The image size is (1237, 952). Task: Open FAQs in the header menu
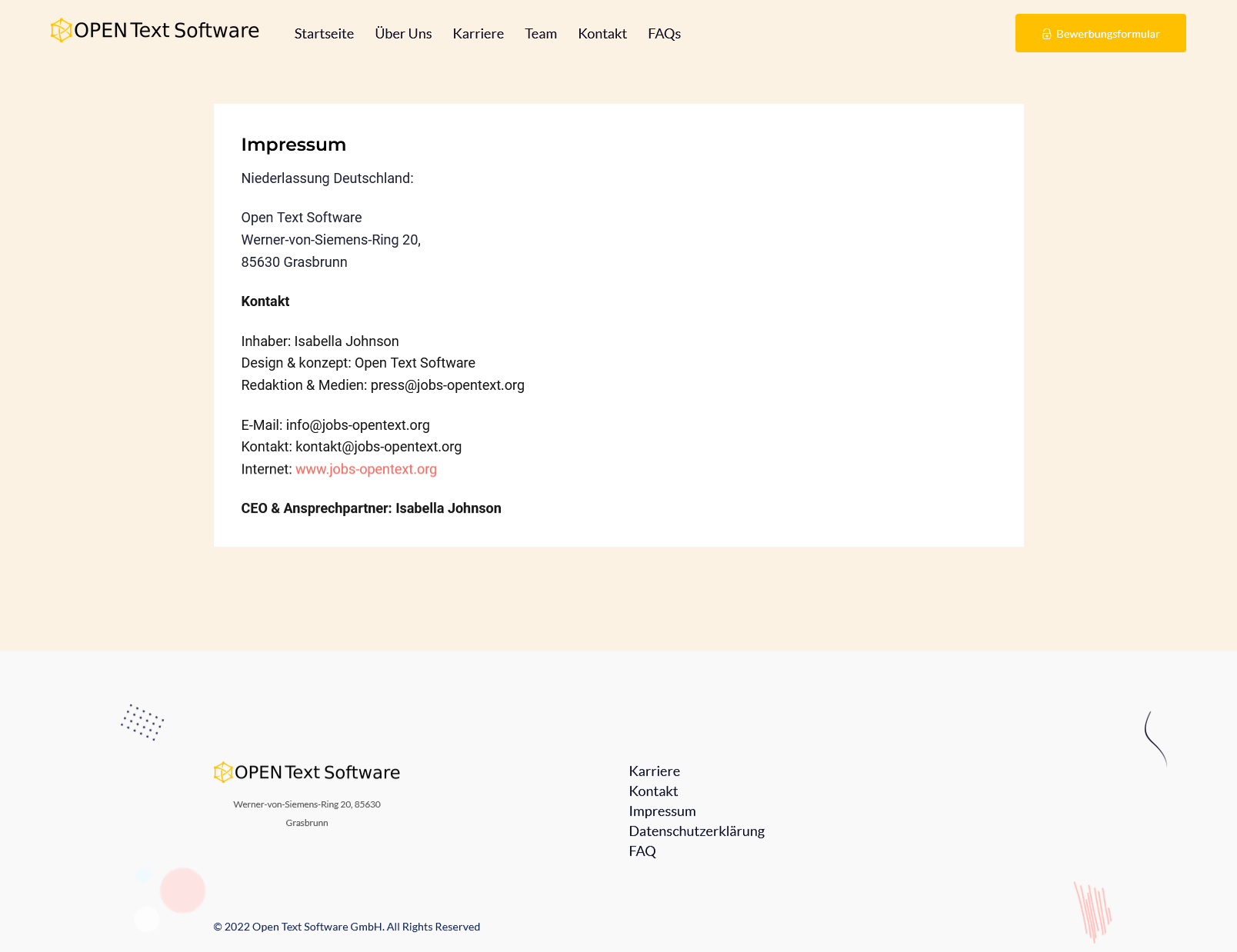[665, 34]
